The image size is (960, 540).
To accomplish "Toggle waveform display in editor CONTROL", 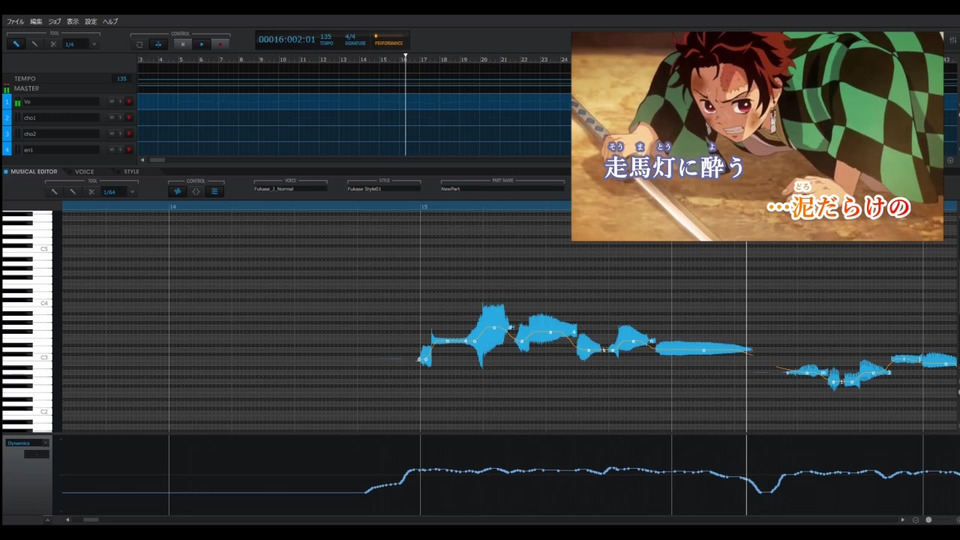I will (x=178, y=192).
